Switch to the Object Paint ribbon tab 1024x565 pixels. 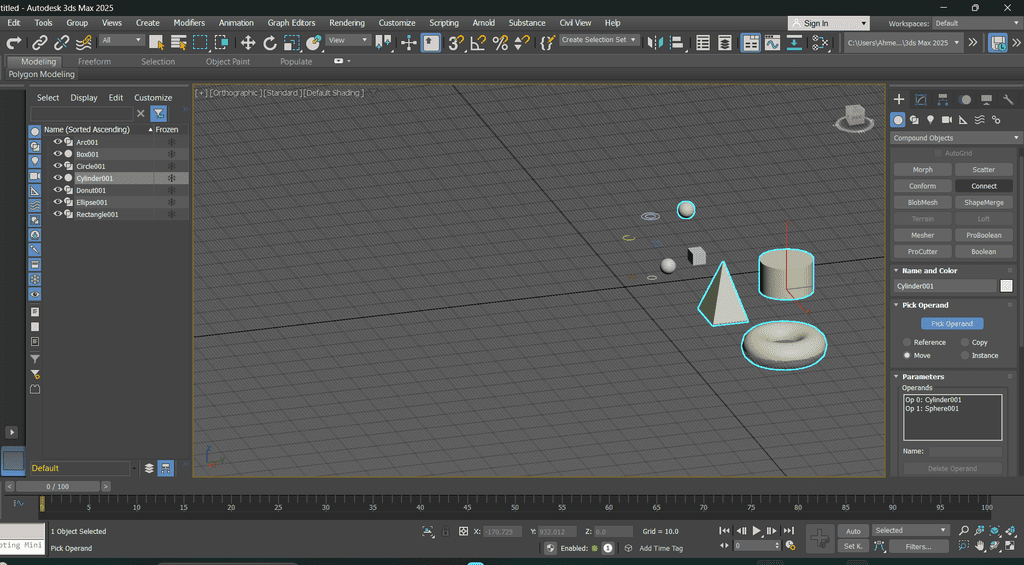click(227, 61)
